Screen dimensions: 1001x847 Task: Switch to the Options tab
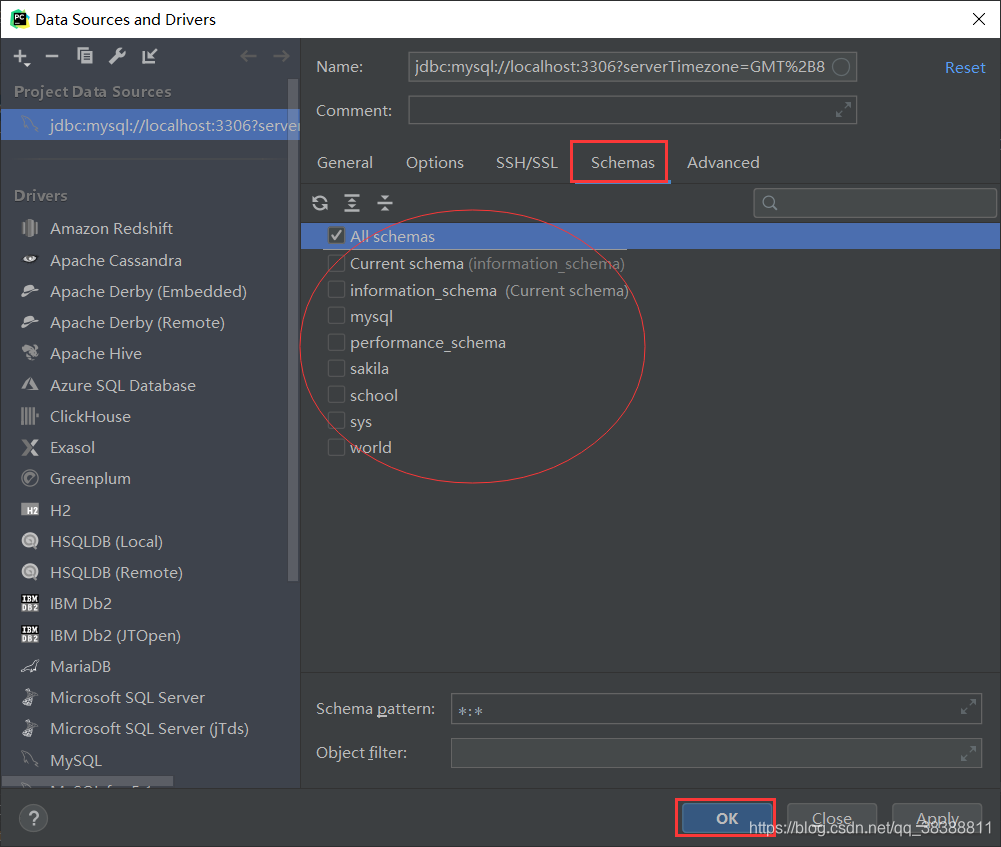435,163
